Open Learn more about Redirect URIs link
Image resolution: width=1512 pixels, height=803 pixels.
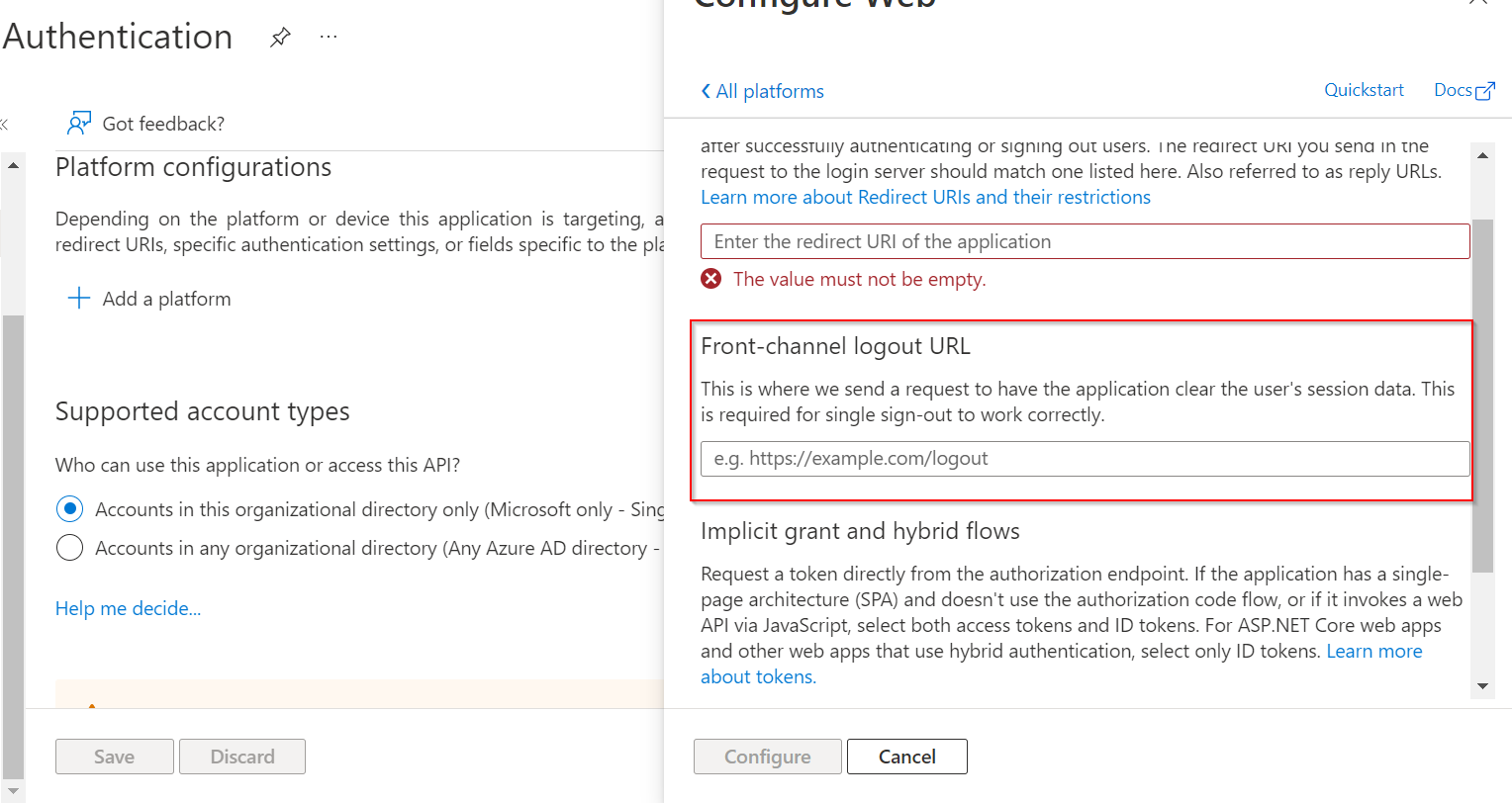(x=925, y=197)
